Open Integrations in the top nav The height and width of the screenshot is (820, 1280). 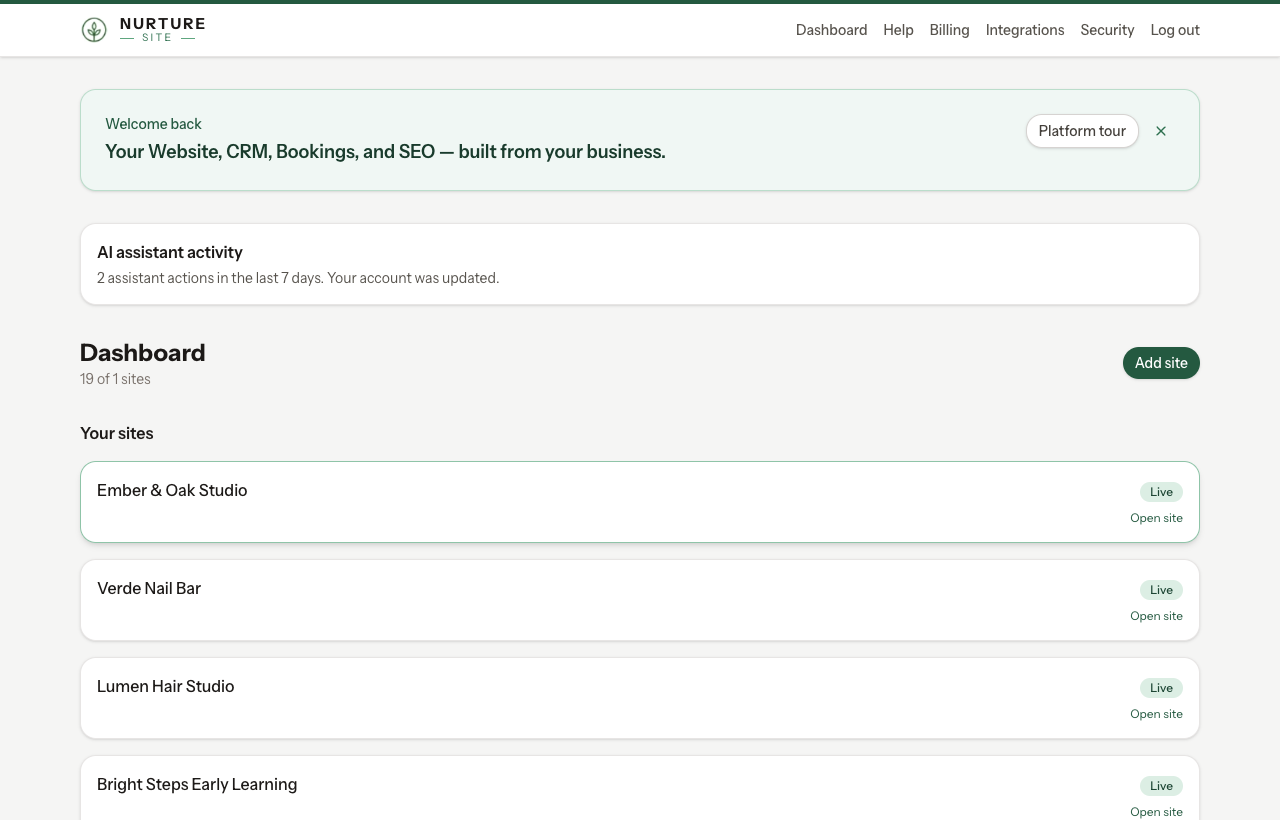pyautogui.click(x=1025, y=30)
